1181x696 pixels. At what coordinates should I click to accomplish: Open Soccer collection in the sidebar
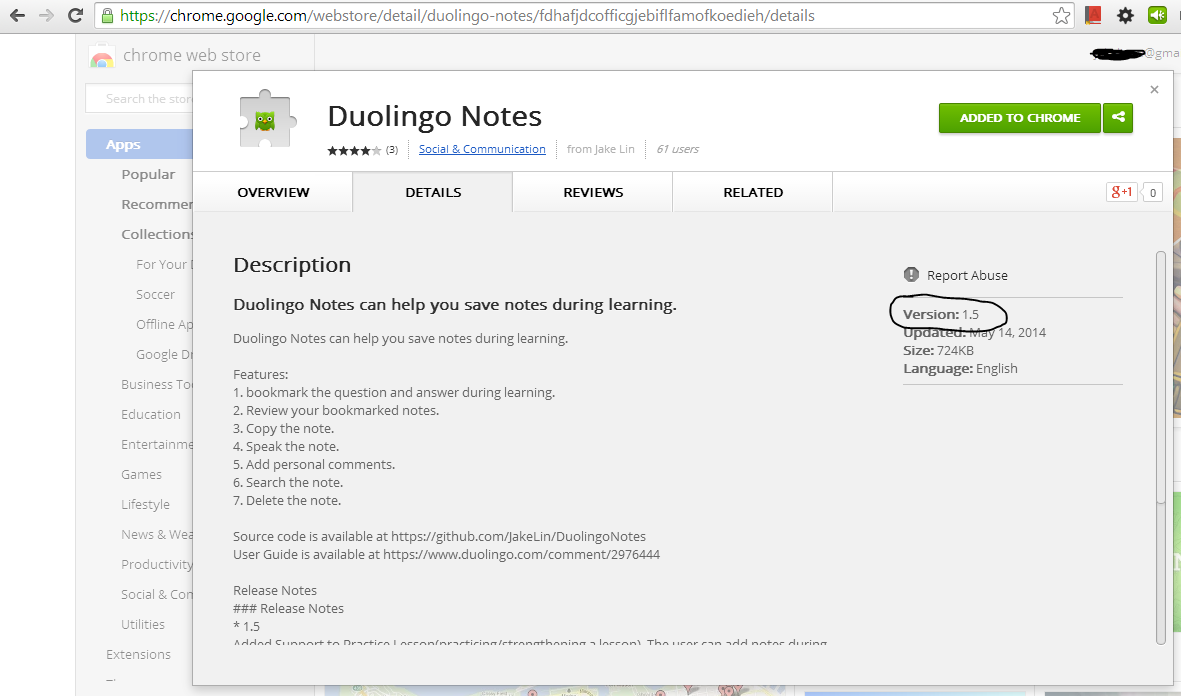(155, 295)
